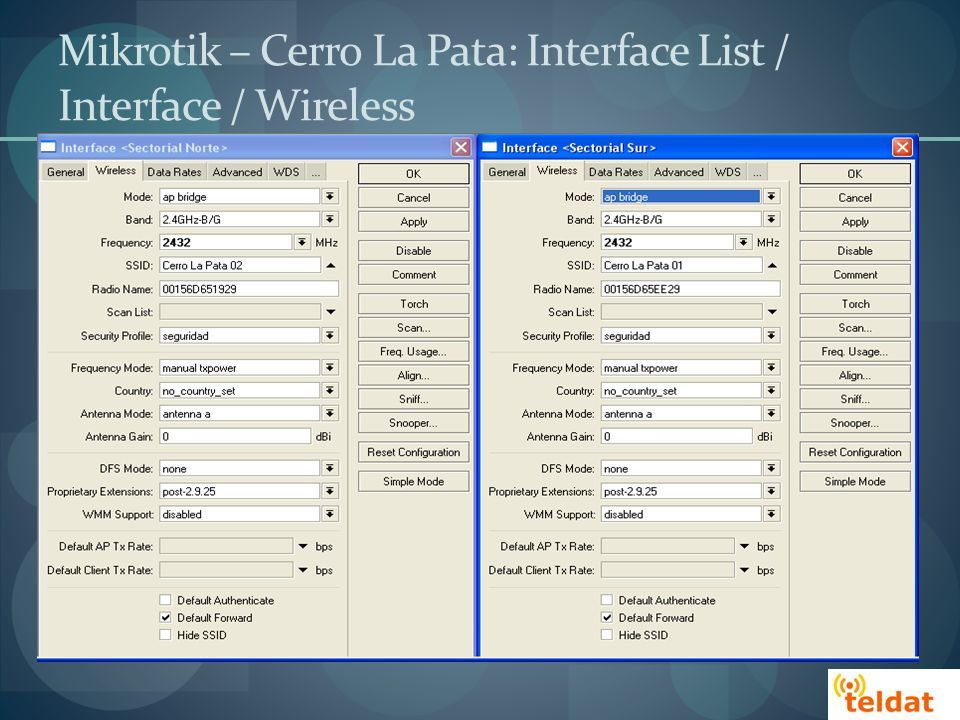Open WDS tab in Sectorial Sur
Viewport: 960px width, 720px height.
click(x=728, y=172)
